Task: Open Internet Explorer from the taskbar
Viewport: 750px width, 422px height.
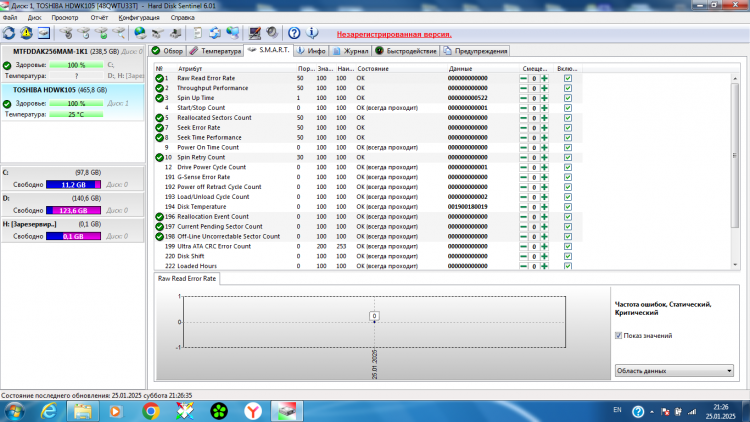Action: [x=49, y=411]
